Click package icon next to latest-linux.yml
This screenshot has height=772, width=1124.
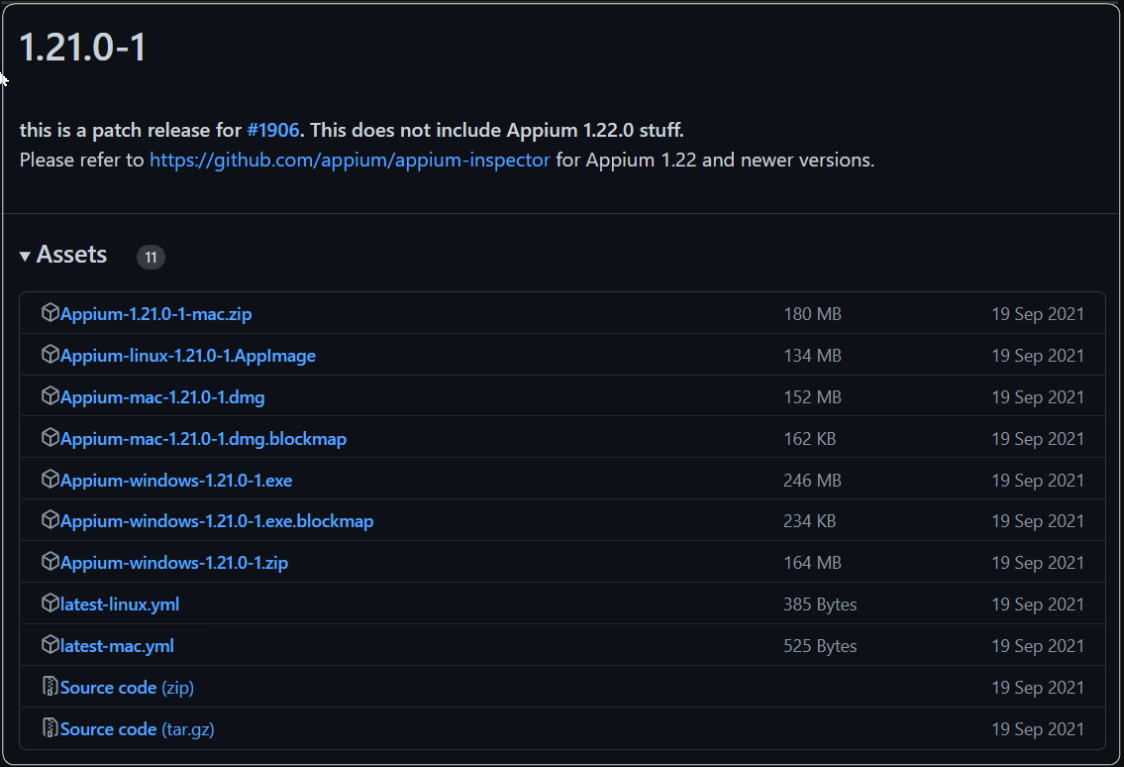click(50, 604)
